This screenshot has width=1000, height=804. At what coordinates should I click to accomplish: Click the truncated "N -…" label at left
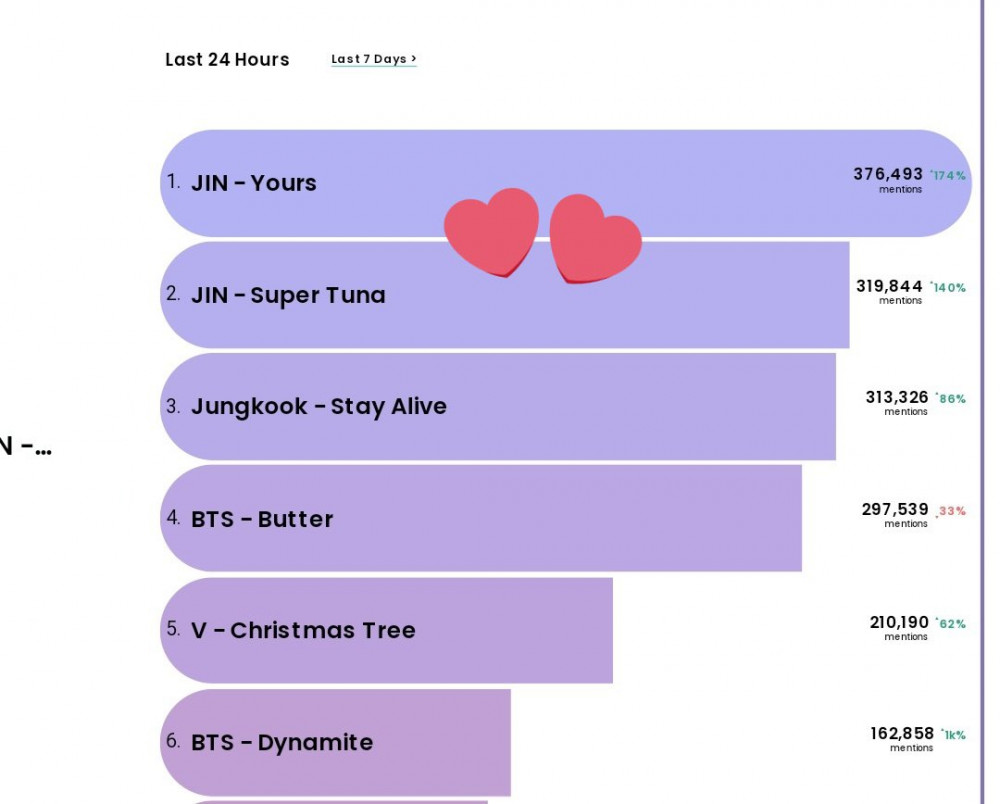[x=25, y=447]
